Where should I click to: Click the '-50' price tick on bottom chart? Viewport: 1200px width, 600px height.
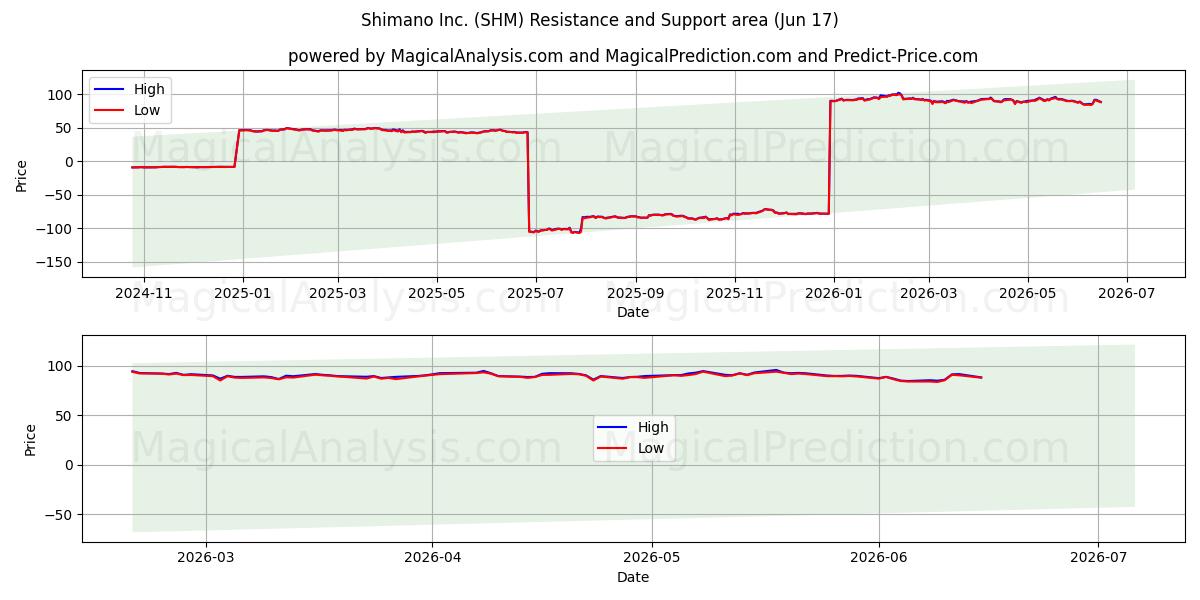click(60, 515)
